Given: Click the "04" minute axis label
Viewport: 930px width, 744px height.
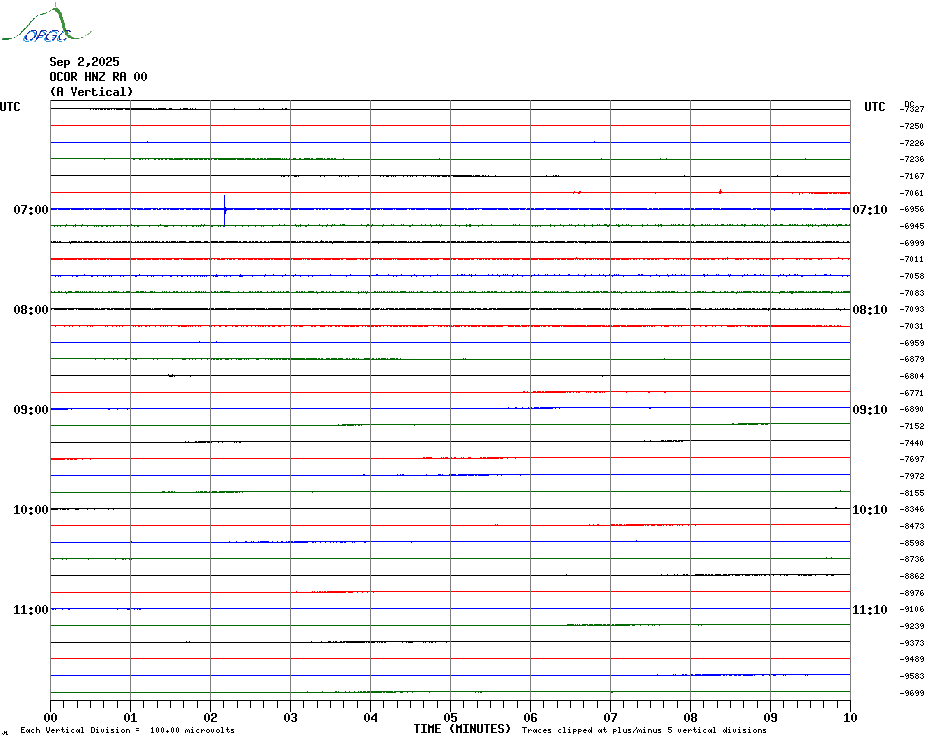Looking at the screenshot, I should point(371,718).
